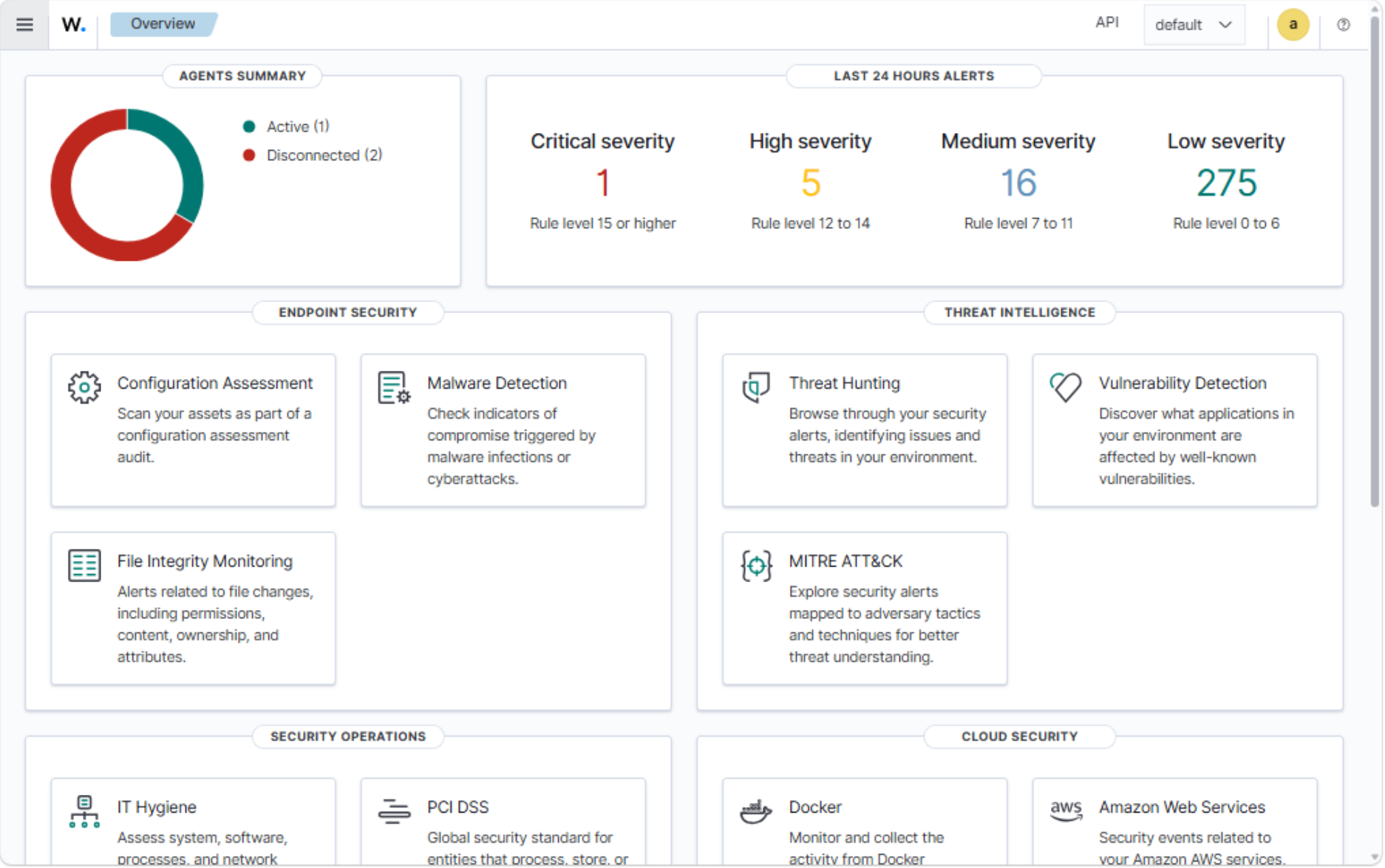This screenshot has height=868, width=1385.
Task: Click the Malware Detection document icon
Action: tap(394, 387)
